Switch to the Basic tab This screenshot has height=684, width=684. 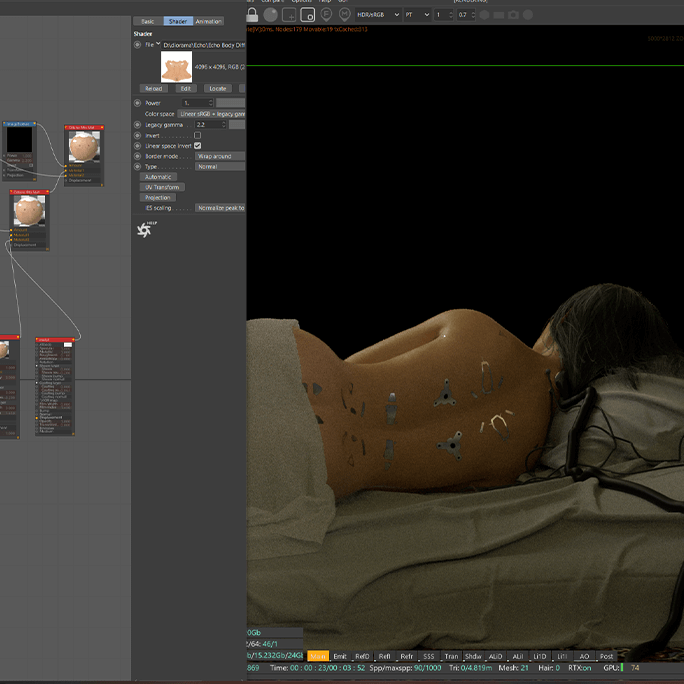(x=148, y=21)
